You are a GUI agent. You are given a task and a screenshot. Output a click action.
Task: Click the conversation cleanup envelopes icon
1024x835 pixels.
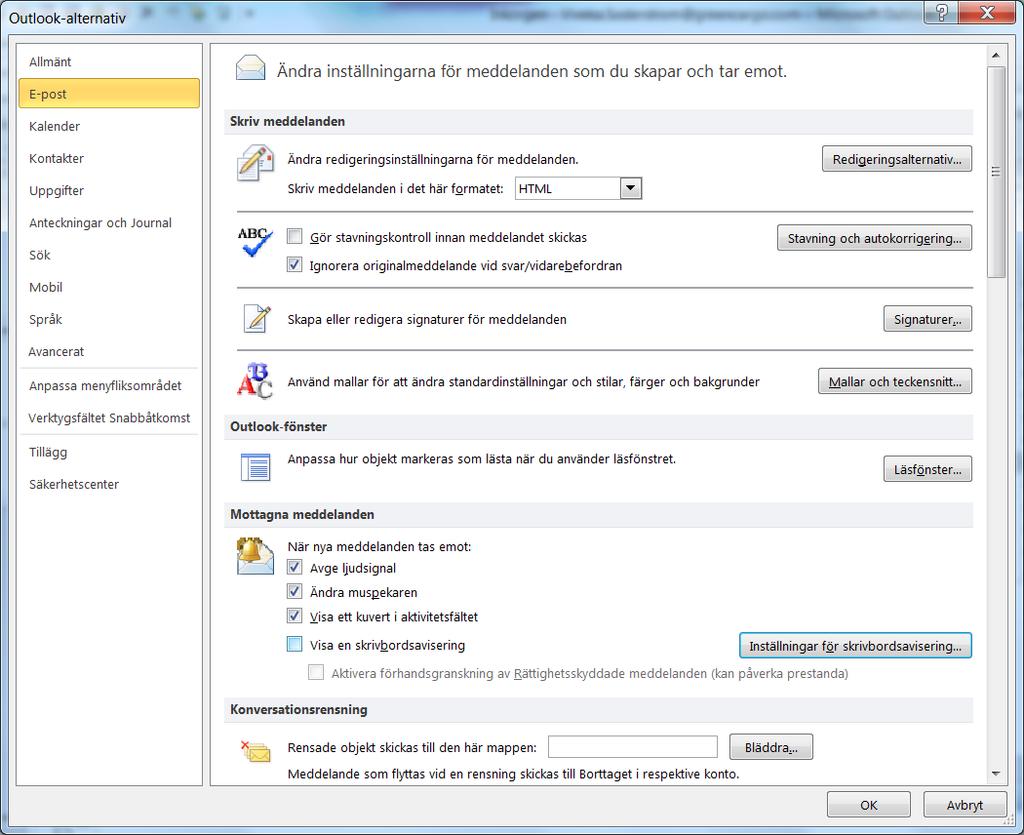point(255,751)
